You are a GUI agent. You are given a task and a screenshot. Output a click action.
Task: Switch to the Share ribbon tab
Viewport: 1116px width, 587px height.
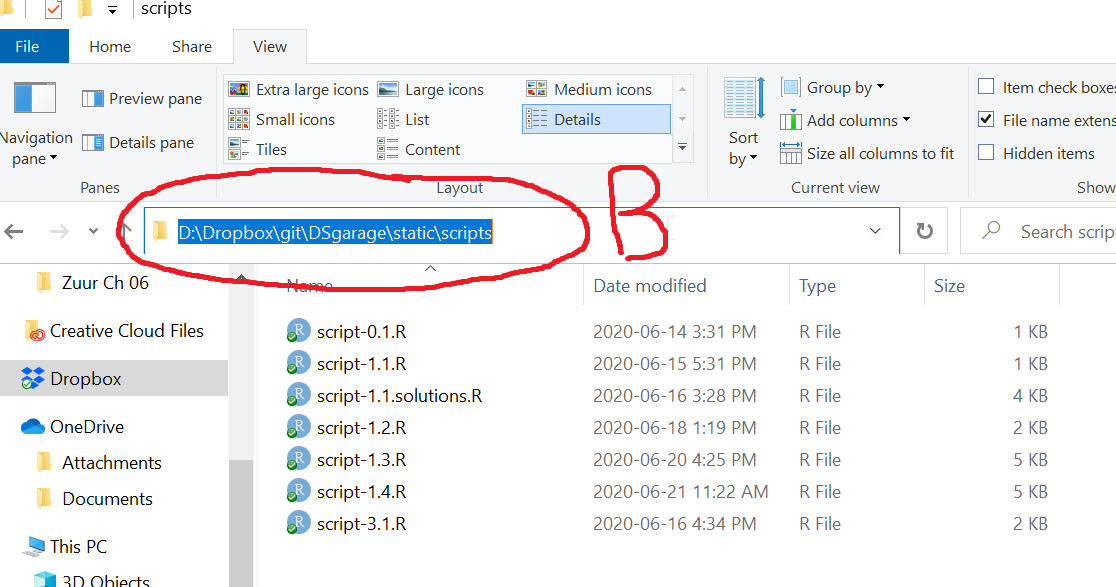pos(191,46)
